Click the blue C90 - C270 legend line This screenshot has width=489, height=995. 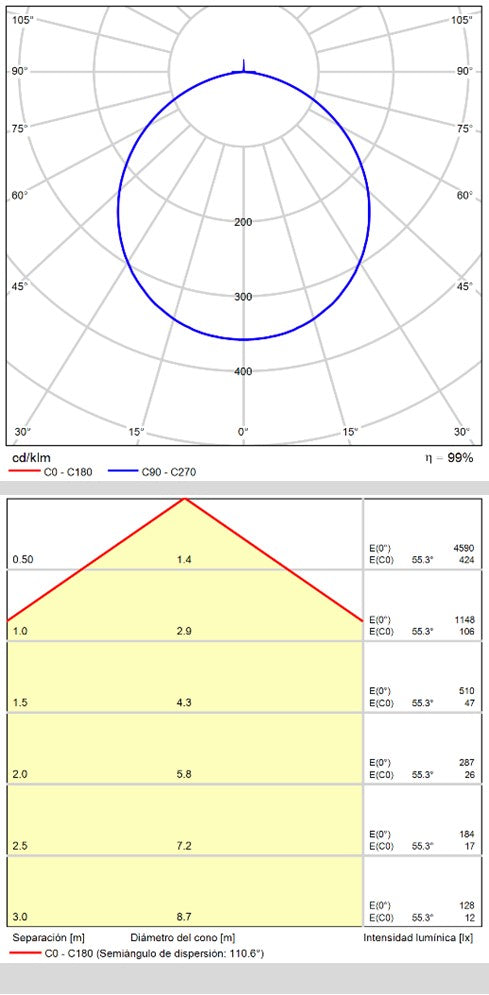[x=121, y=471]
